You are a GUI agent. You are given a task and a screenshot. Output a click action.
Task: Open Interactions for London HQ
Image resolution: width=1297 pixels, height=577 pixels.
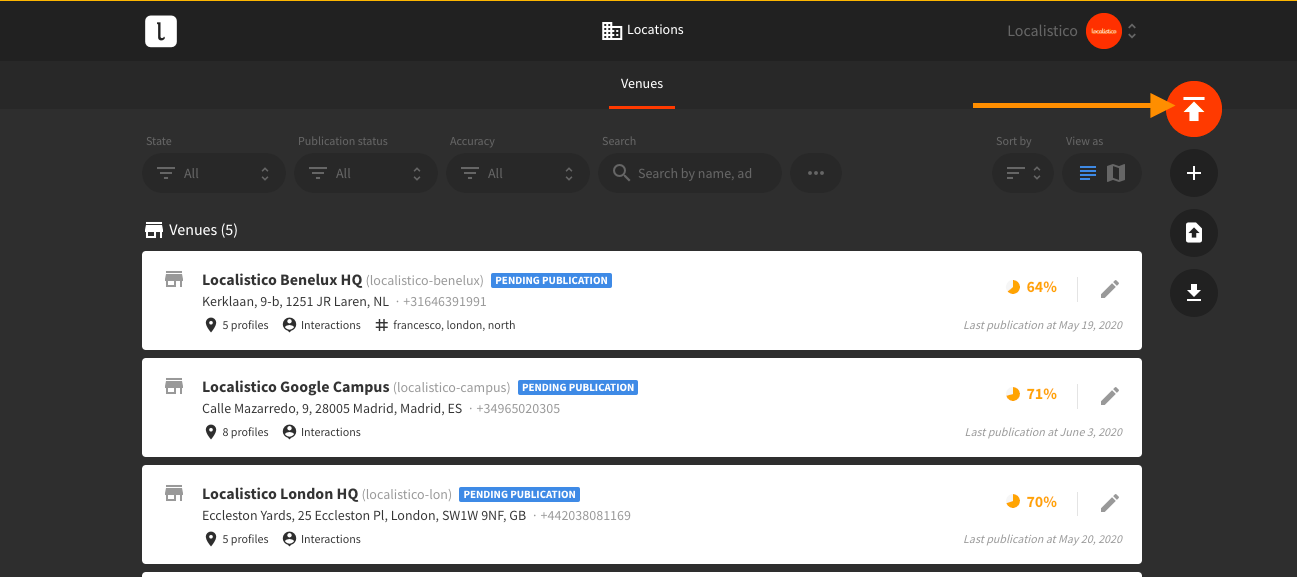click(x=321, y=539)
